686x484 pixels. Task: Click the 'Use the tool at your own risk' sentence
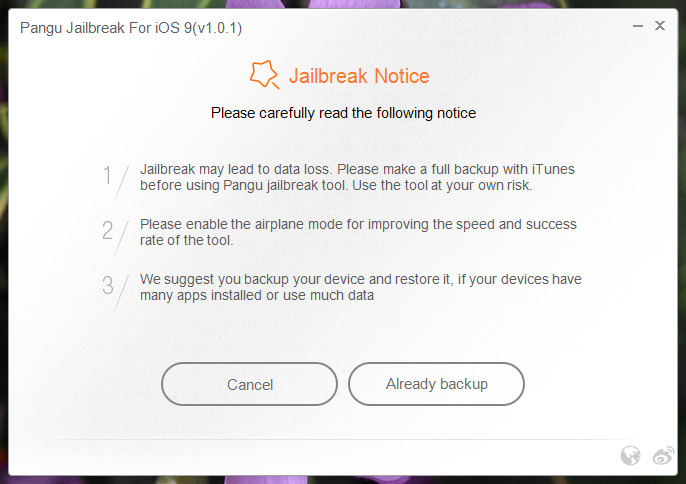point(442,186)
